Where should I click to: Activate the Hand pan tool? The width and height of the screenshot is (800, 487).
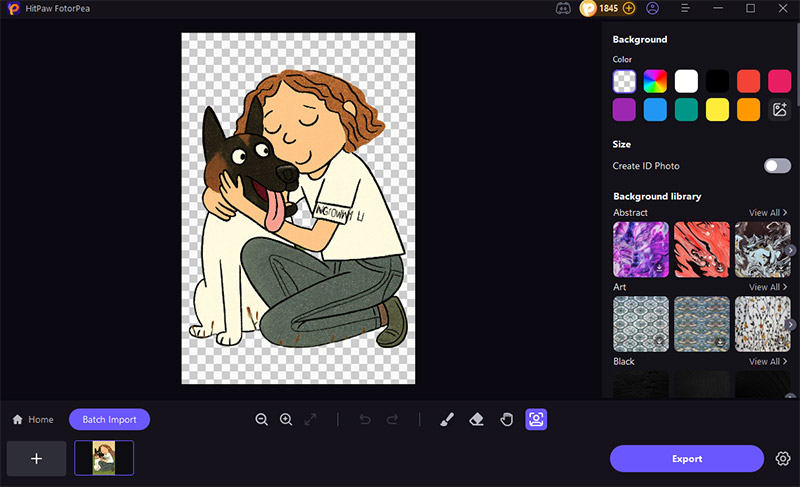tap(506, 420)
